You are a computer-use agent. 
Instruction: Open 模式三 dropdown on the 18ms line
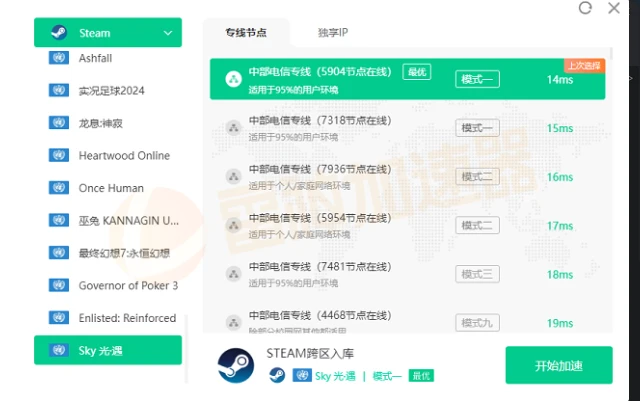(x=477, y=274)
